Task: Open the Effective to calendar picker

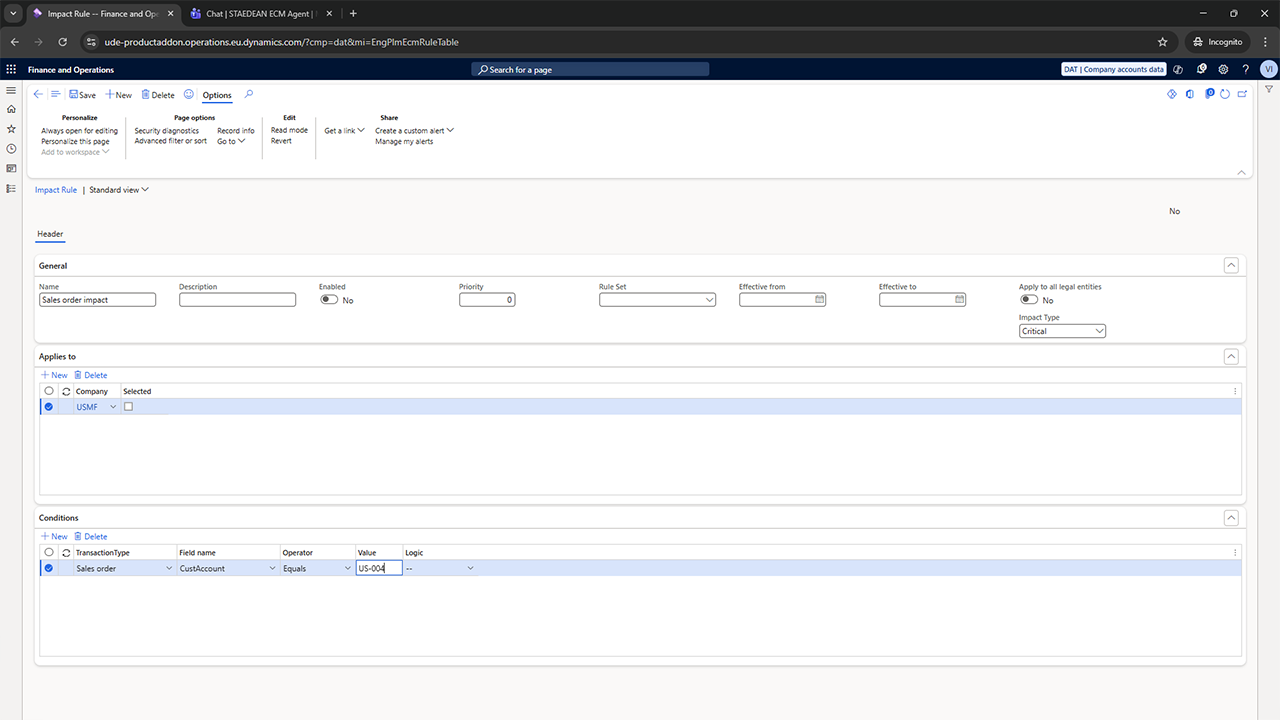Action: 960,299
